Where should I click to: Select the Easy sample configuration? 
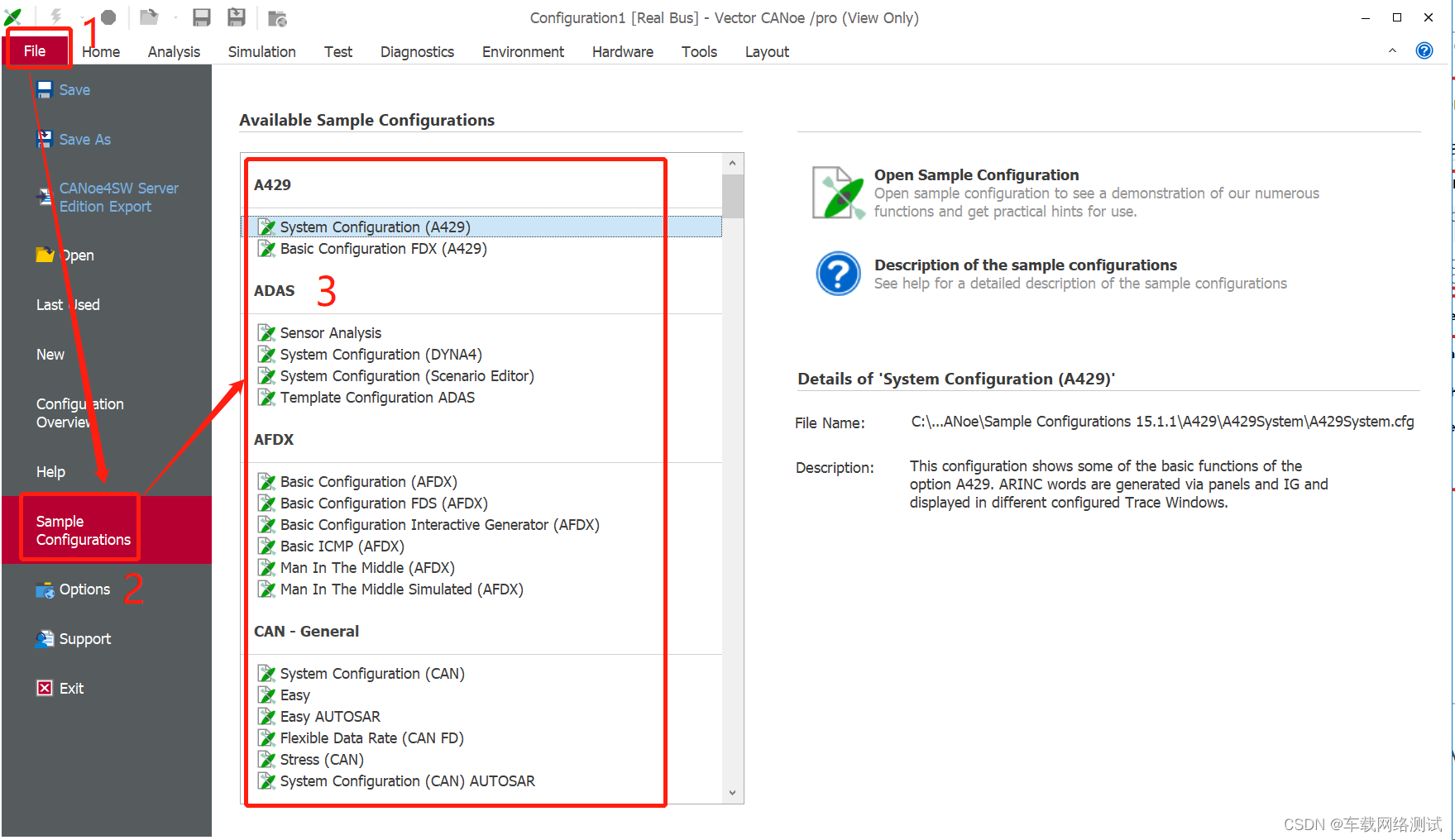tap(294, 695)
